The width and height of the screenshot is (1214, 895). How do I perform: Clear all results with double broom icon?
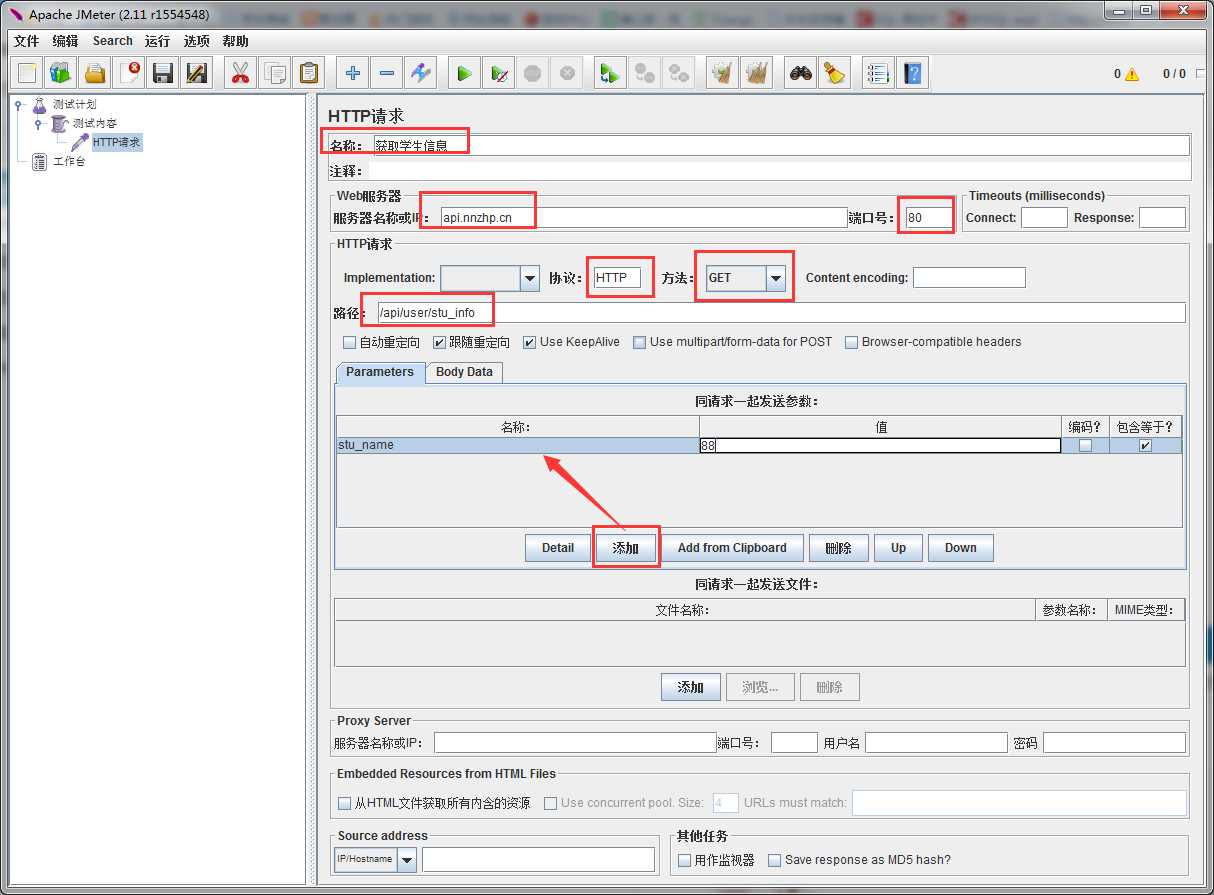[756, 73]
